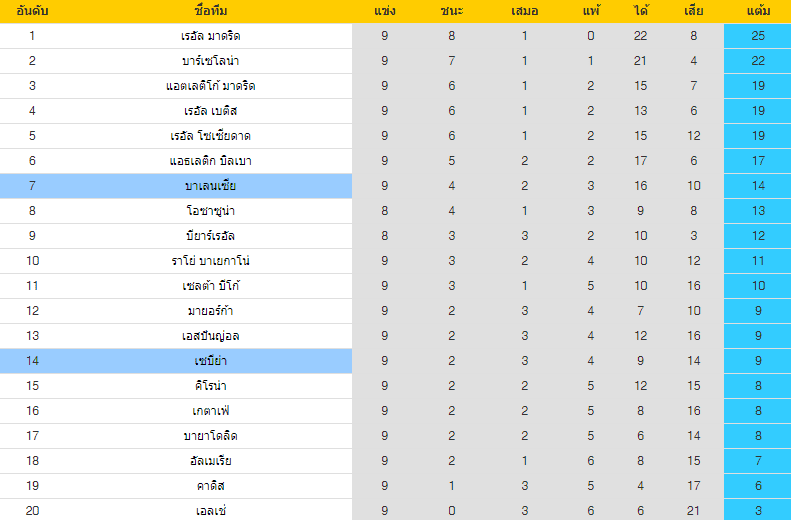Select team name อัลเมเรีย
This screenshot has width=791, height=520.
(x=211, y=461)
